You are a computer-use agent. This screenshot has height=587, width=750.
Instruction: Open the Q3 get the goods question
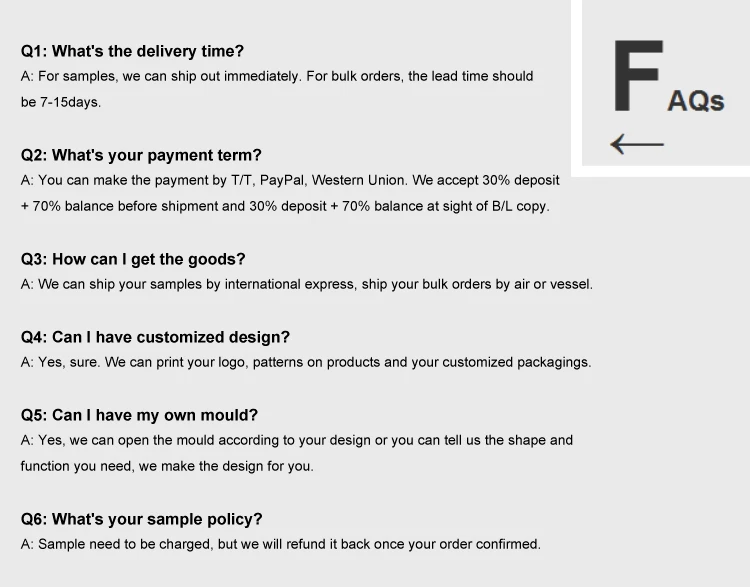133,259
